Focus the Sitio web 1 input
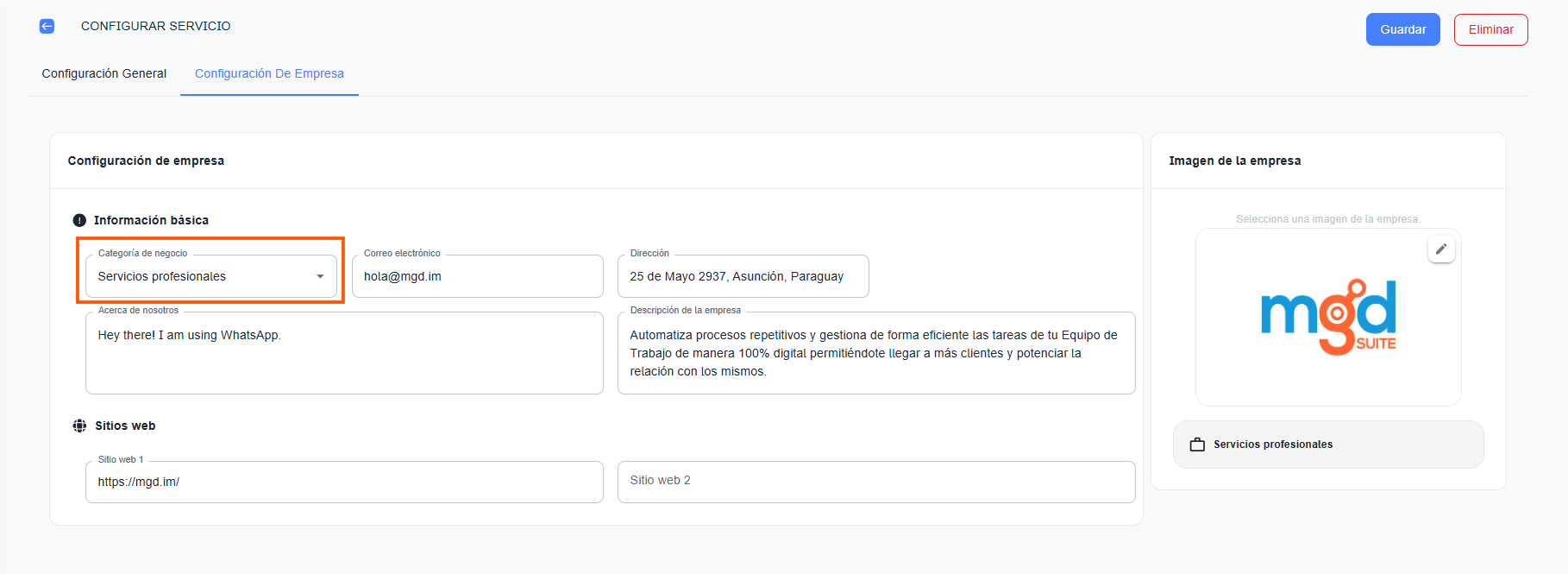Image resolution: width=1568 pixels, height=574 pixels. click(x=344, y=482)
